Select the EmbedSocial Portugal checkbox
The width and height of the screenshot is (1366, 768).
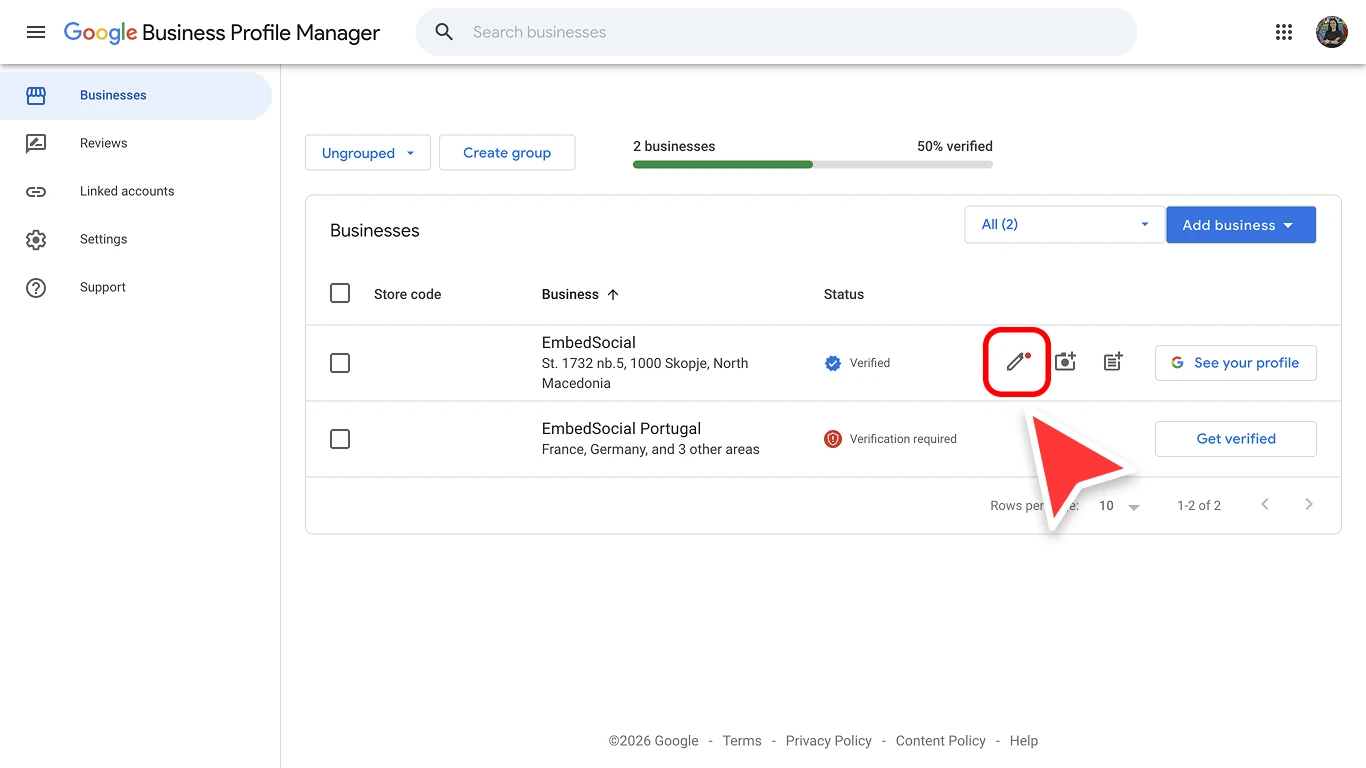[x=339, y=439]
